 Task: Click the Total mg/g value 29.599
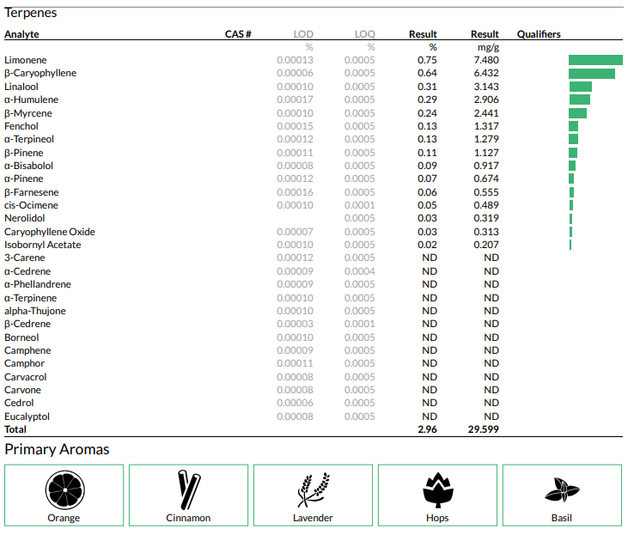pyautogui.click(x=483, y=429)
